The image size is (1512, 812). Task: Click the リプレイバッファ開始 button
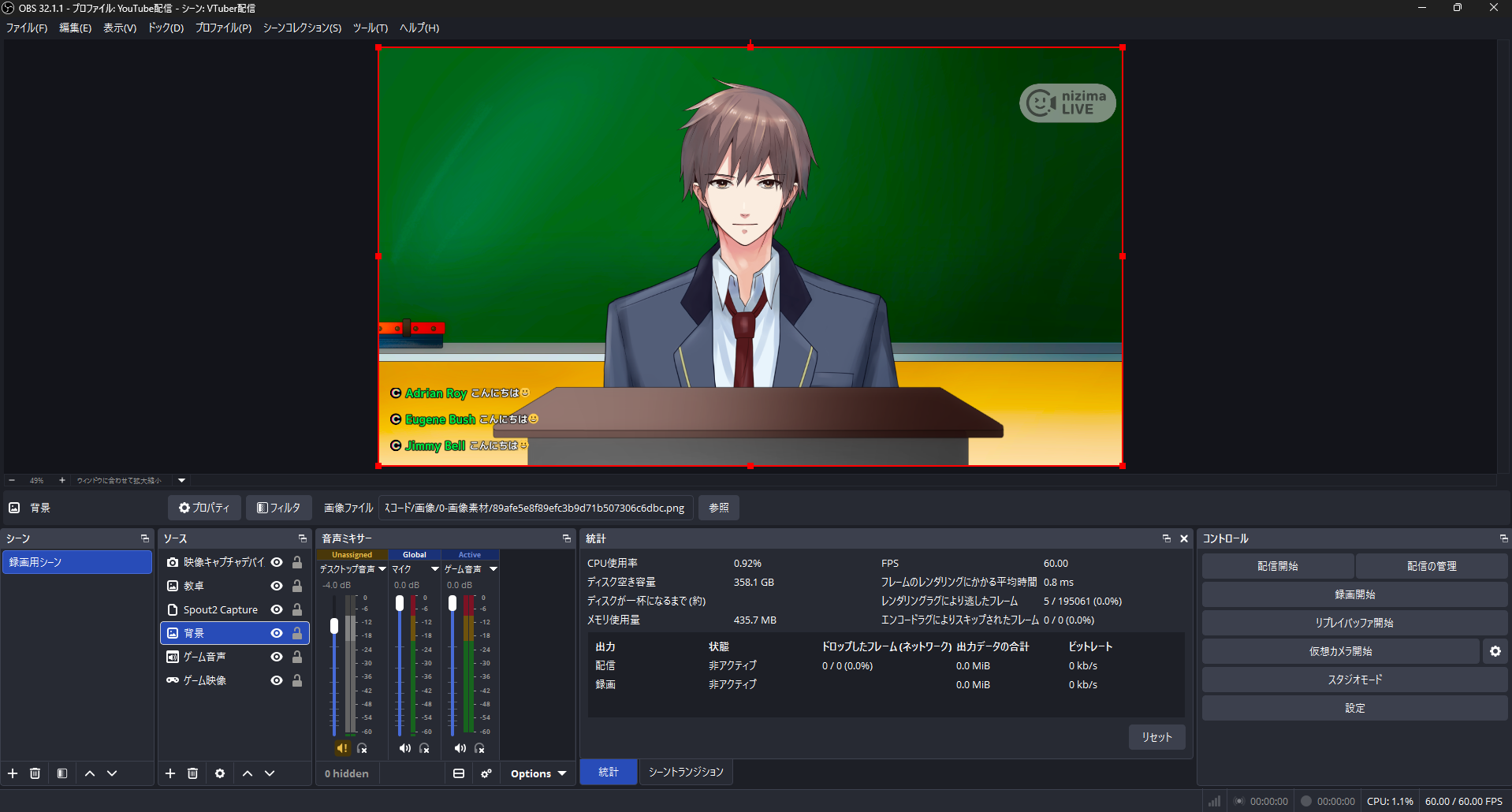tap(1355, 623)
